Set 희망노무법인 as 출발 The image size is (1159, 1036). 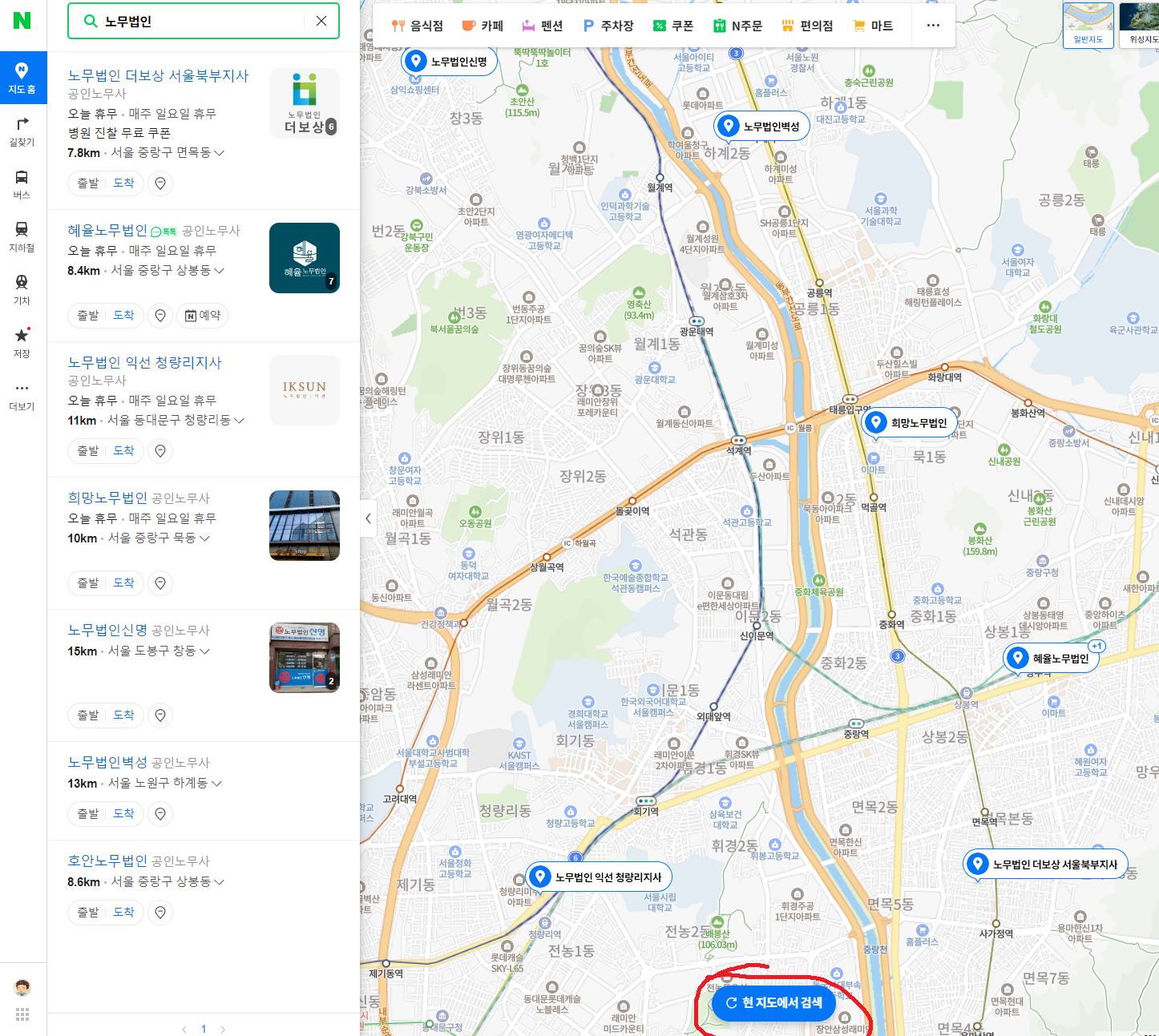[x=87, y=583]
